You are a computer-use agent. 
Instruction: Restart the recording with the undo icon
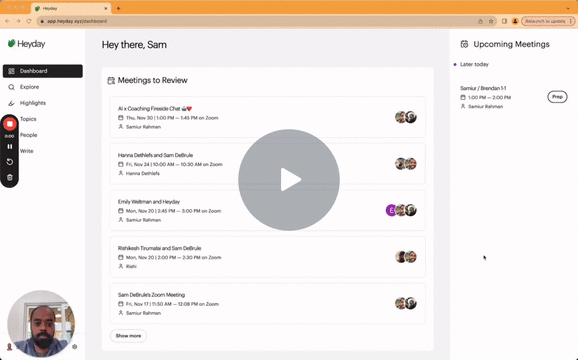tap(10, 162)
